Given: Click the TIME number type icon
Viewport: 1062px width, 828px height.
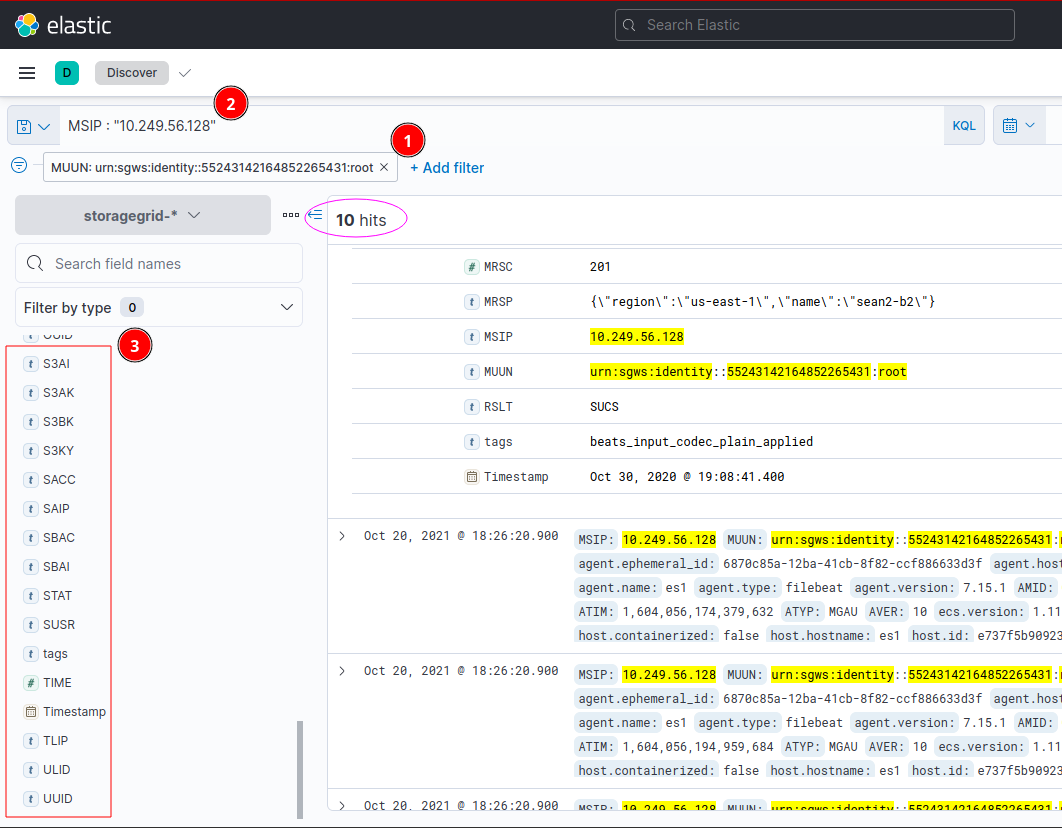Looking at the screenshot, I should 30,683.
